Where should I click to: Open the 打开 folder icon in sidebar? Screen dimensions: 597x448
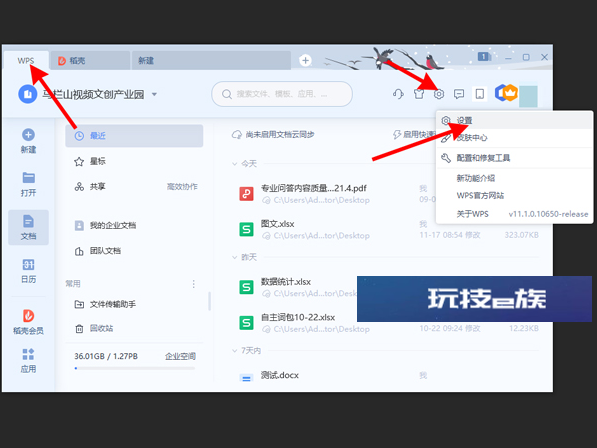click(x=28, y=178)
